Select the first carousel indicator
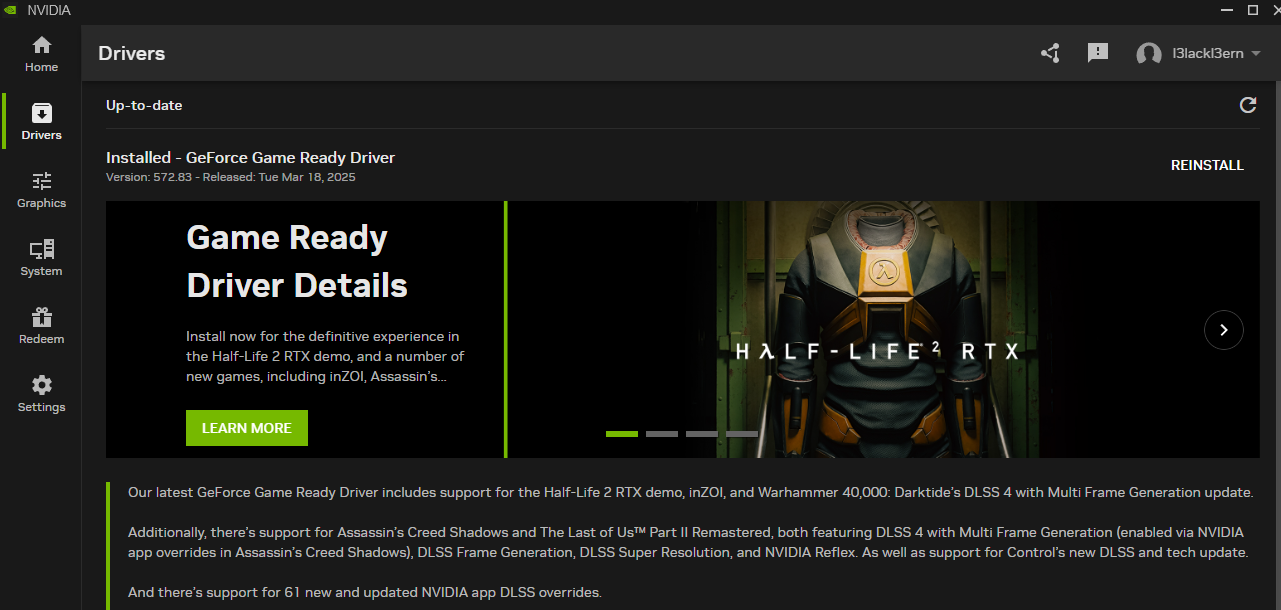Viewport: 1281px width, 610px height. [x=622, y=434]
